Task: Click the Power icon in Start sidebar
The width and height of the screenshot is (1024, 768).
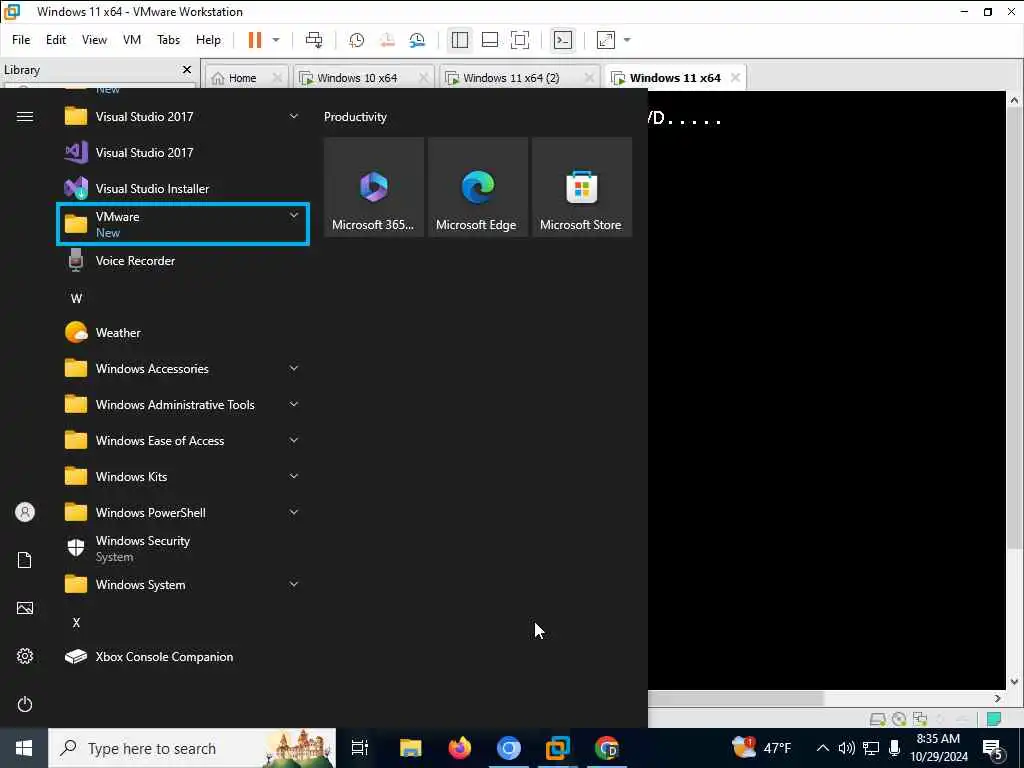Action: point(25,704)
